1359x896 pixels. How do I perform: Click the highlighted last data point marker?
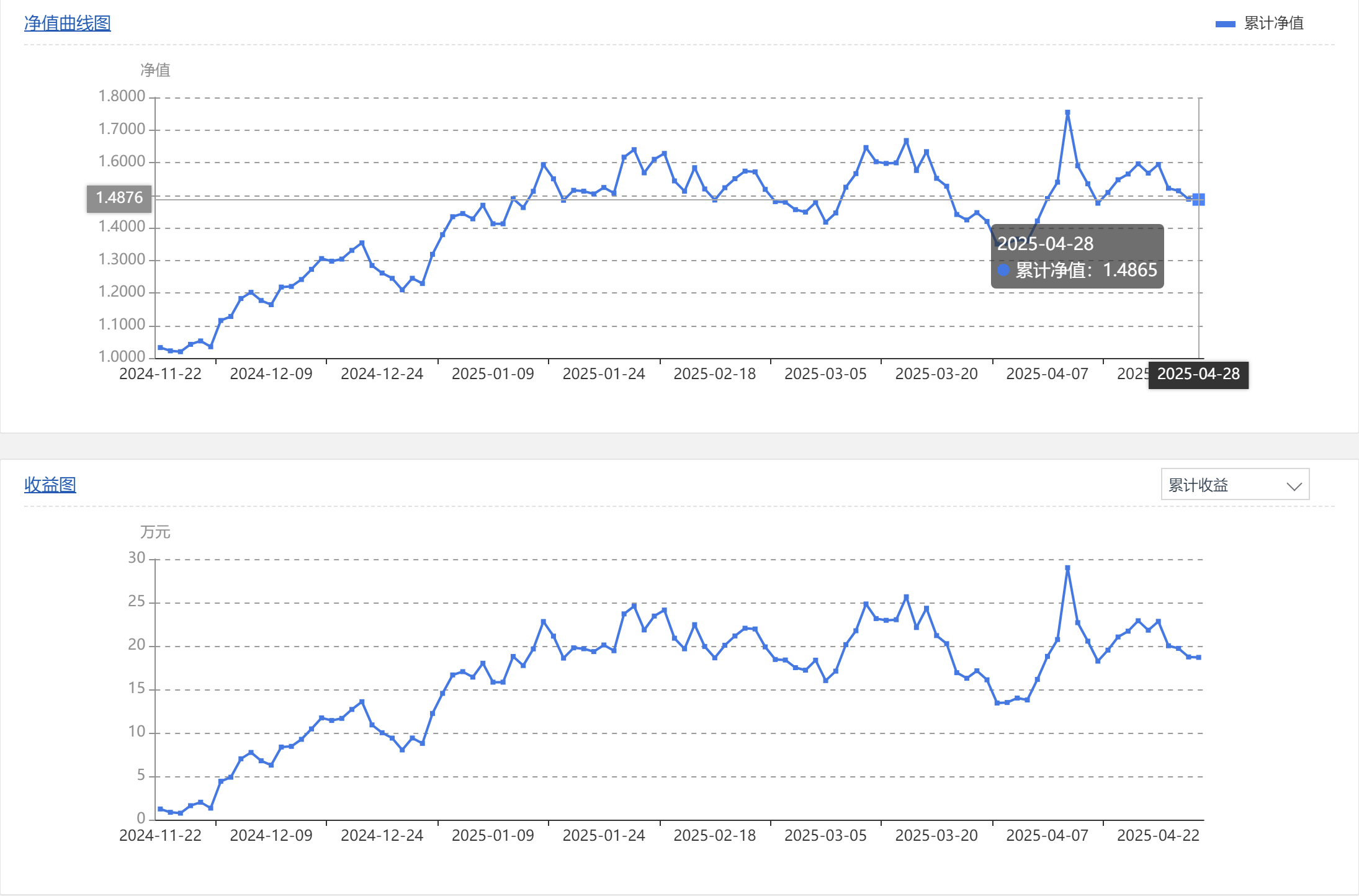tap(1198, 199)
